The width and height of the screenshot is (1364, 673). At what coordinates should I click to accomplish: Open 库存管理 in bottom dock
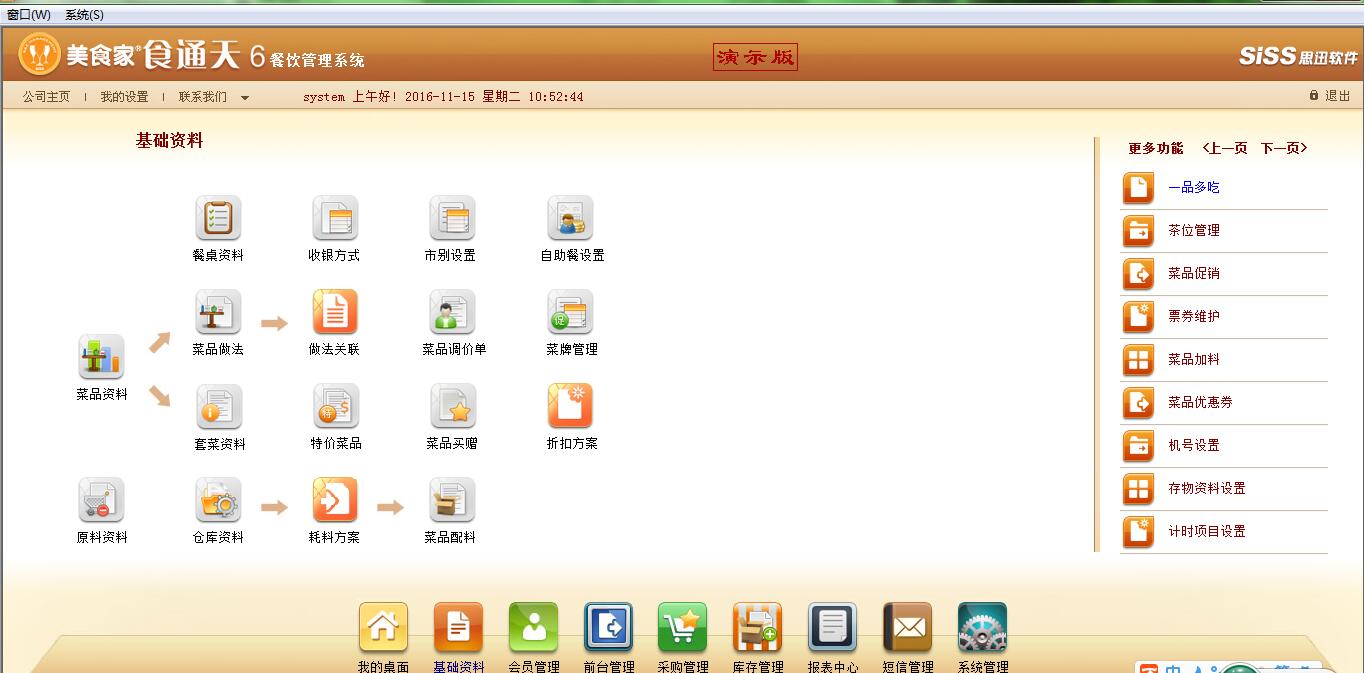click(757, 628)
